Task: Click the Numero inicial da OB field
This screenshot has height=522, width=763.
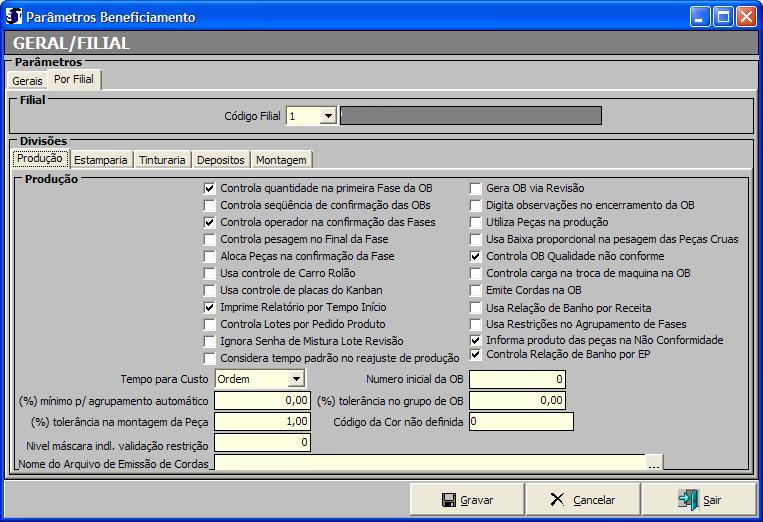Action: pos(518,379)
